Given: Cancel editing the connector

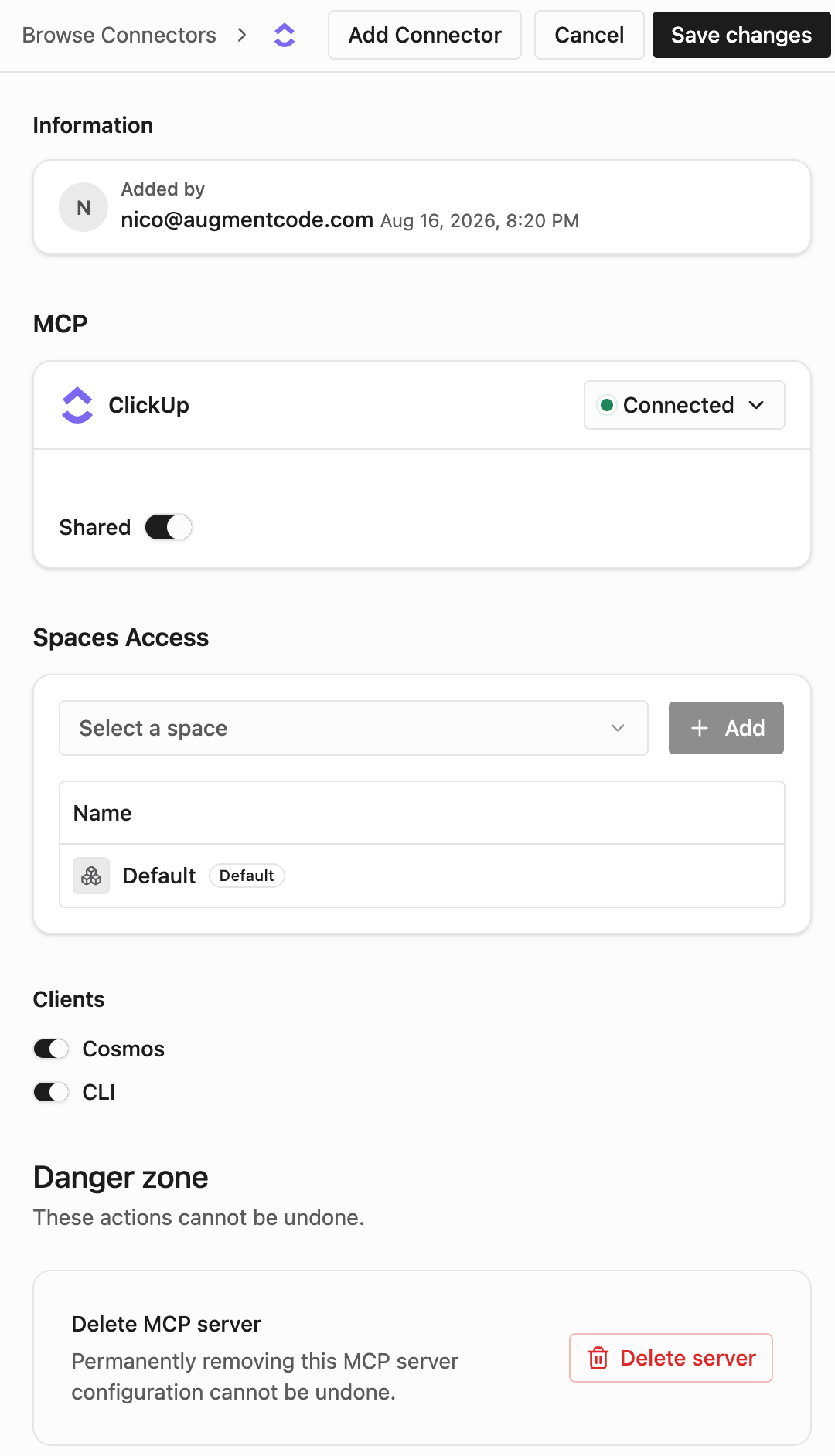Looking at the screenshot, I should point(589,35).
